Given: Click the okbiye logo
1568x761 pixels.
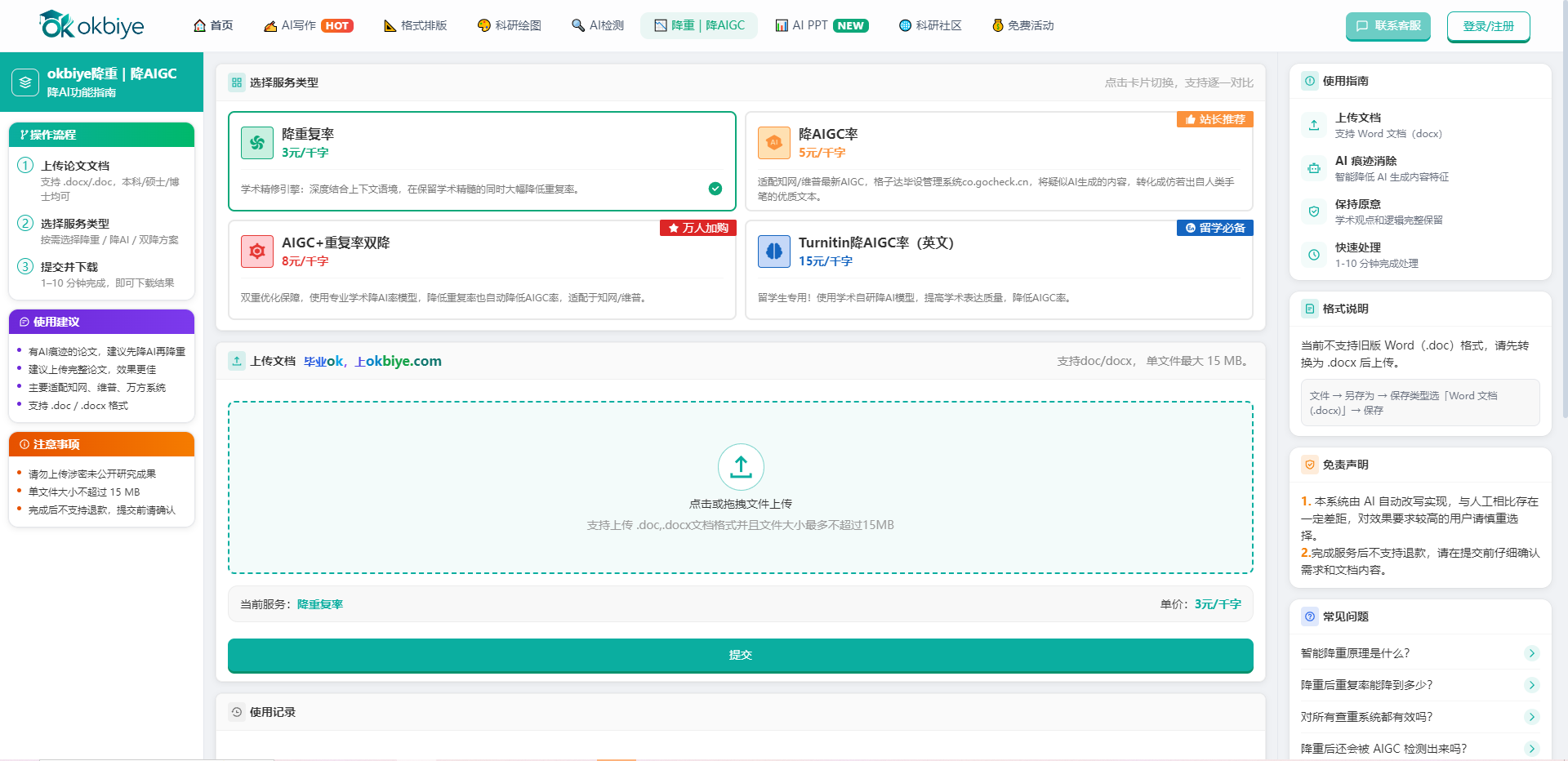Looking at the screenshot, I should point(91,25).
